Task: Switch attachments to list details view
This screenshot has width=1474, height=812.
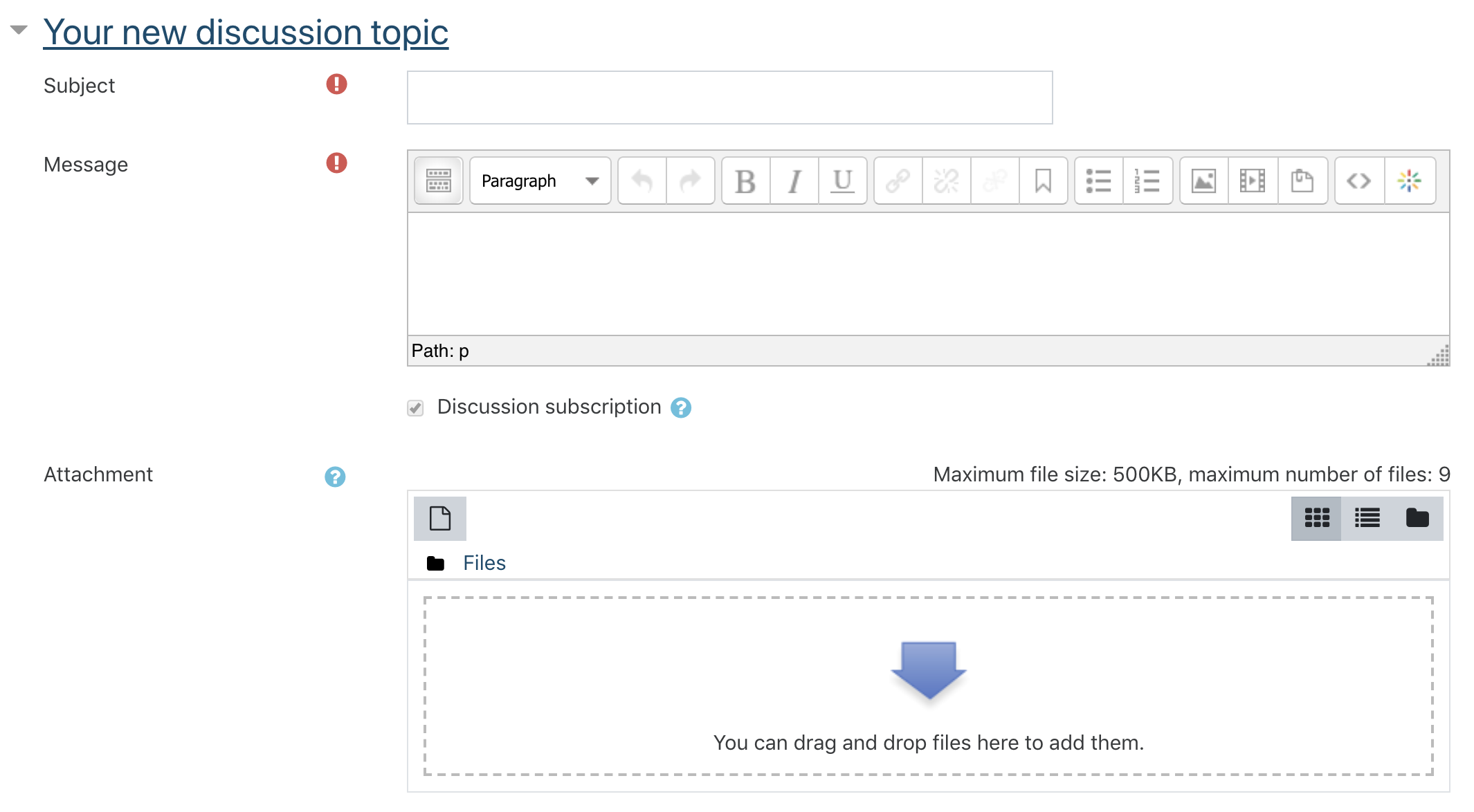Action: point(1367,518)
